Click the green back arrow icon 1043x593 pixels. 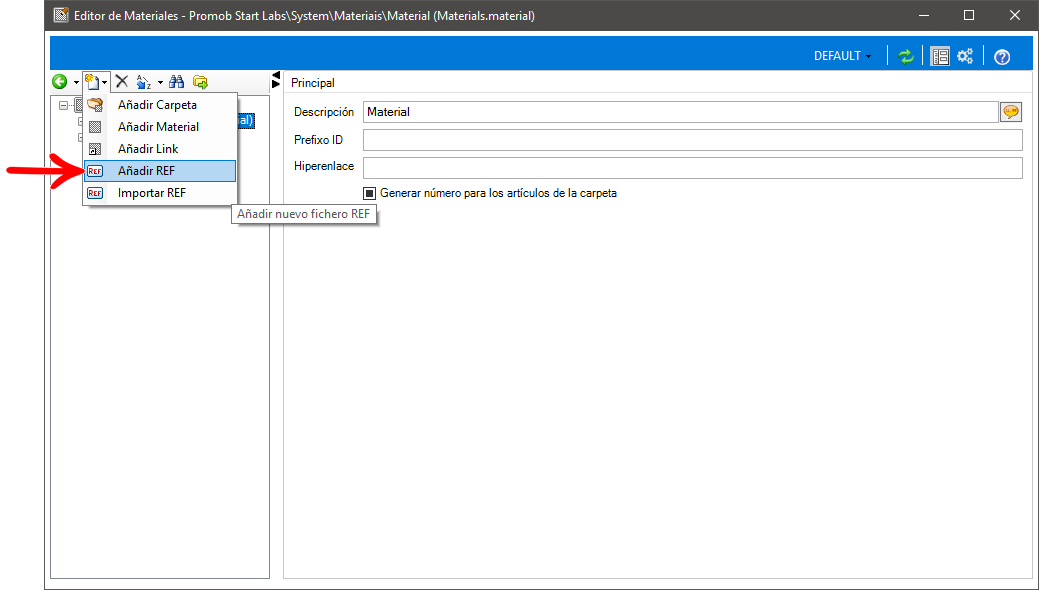60,82
